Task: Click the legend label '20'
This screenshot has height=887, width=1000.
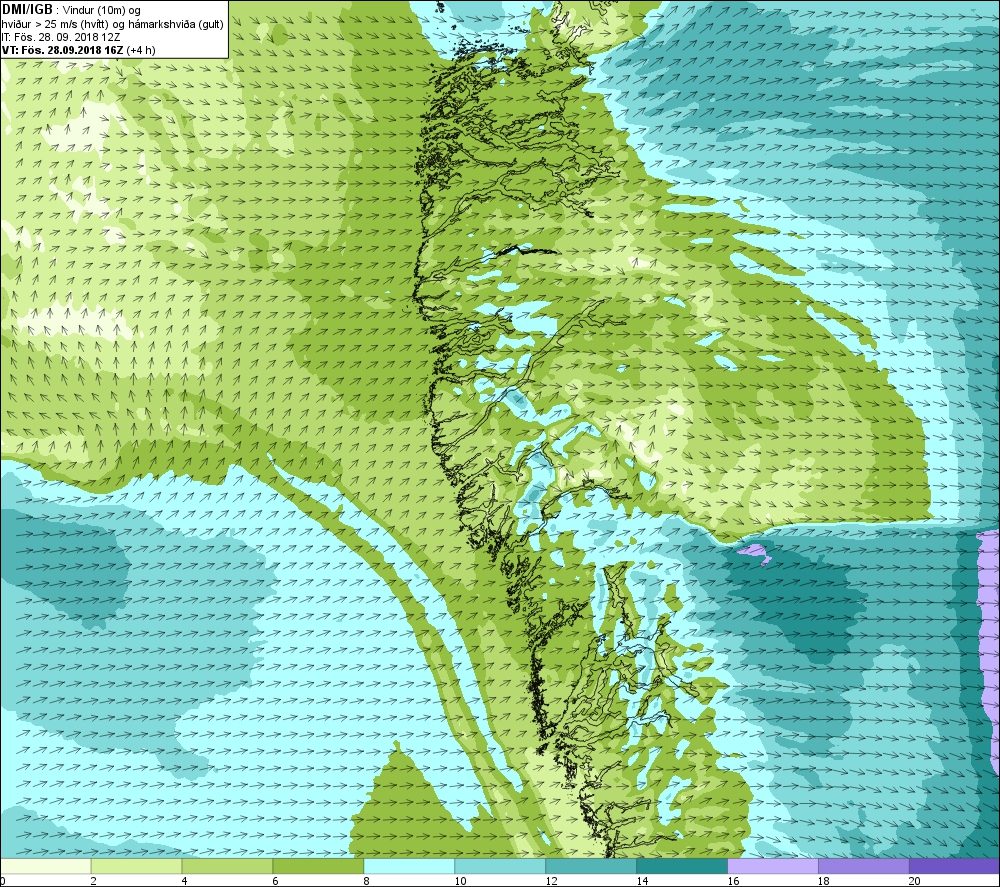Action: (x=915, y=881)
